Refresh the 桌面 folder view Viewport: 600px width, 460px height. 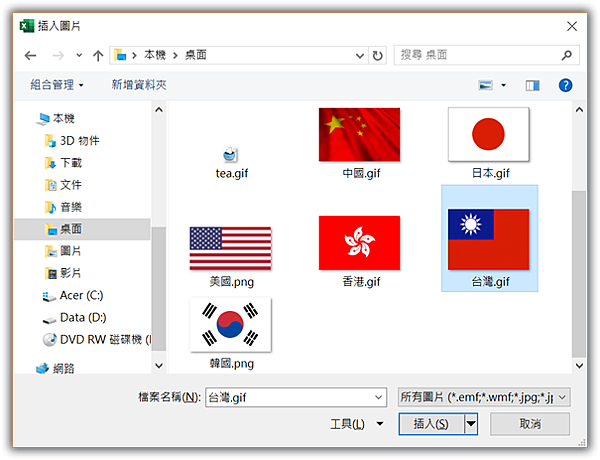click(x=377, y=56)
